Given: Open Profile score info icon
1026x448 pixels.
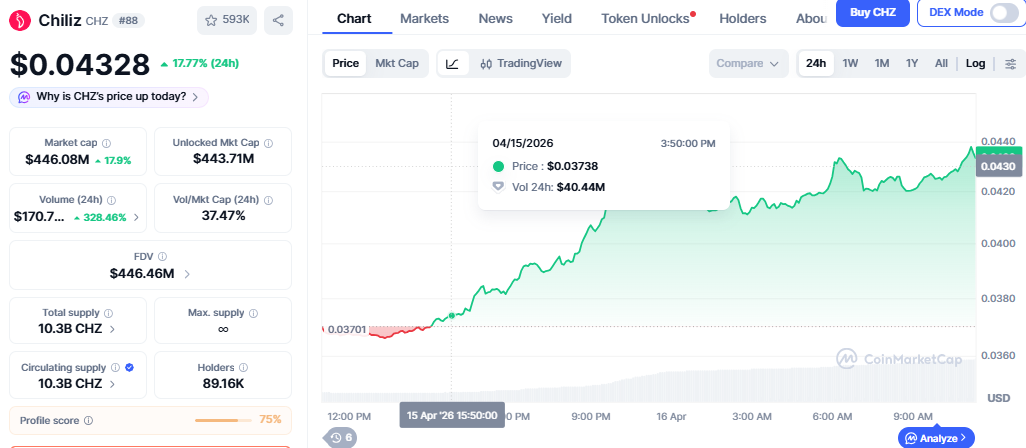Looking at the screenshot, I should (x=88, y=421).
